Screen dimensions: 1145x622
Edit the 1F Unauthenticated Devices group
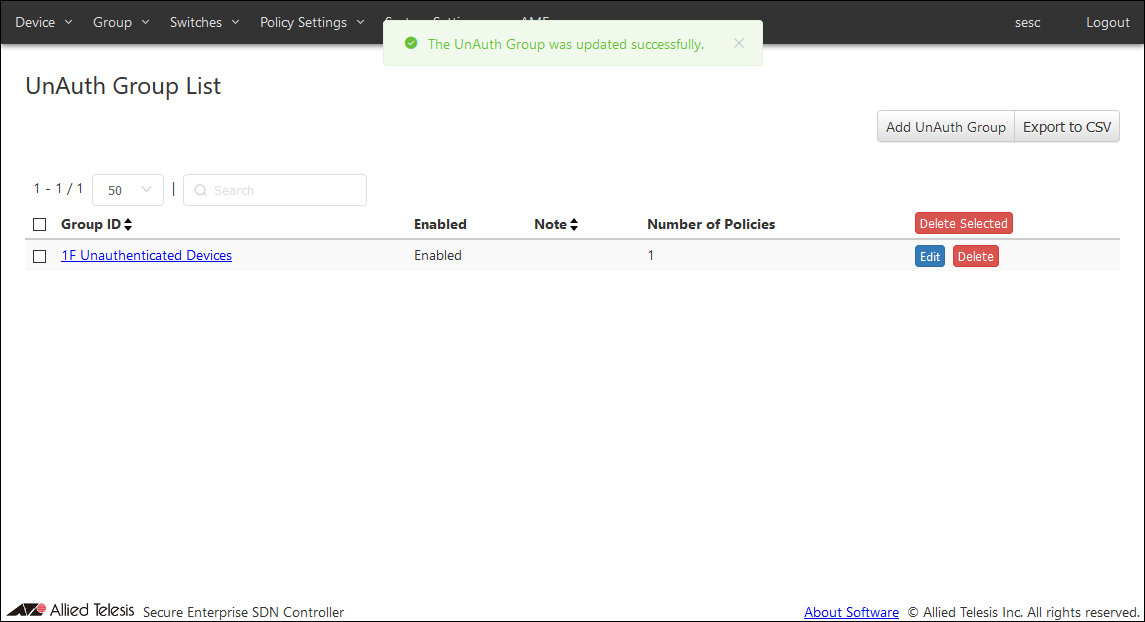tap(930, 257)
